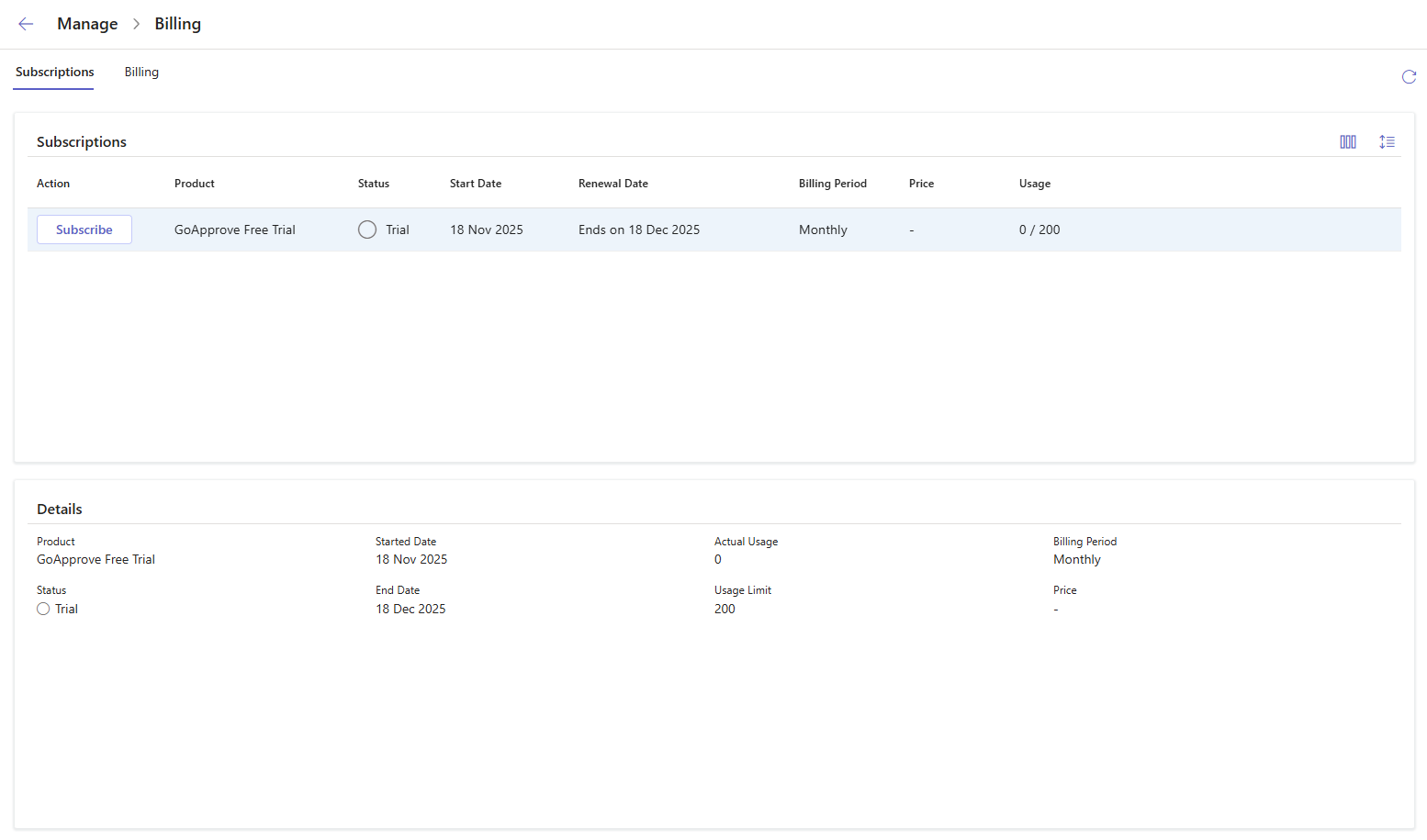Refresh the billing page with reload icon
The image size is (1427, 840).
[1409, 77]
